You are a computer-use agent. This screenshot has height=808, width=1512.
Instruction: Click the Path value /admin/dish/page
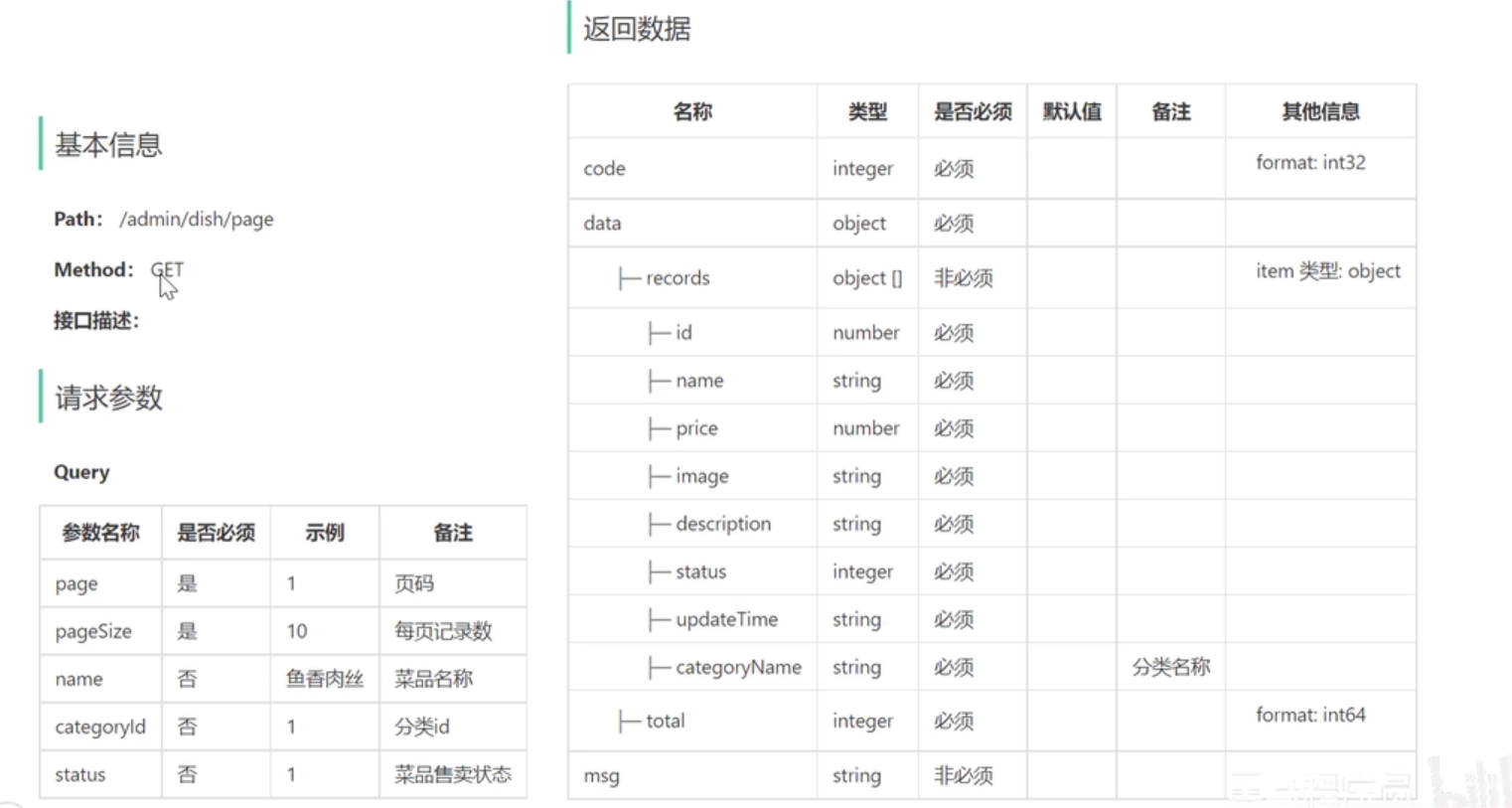point(197,219)
